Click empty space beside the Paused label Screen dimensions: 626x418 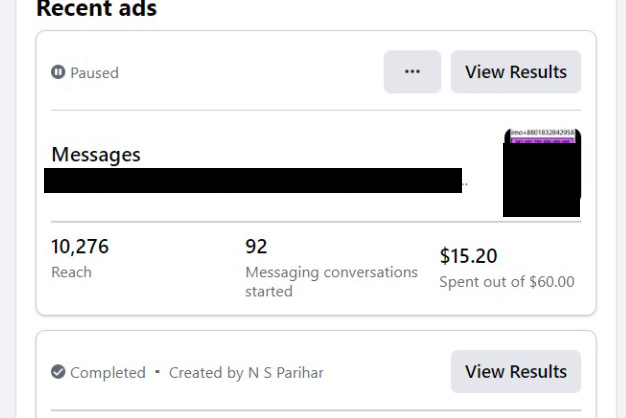click(250, 73)
